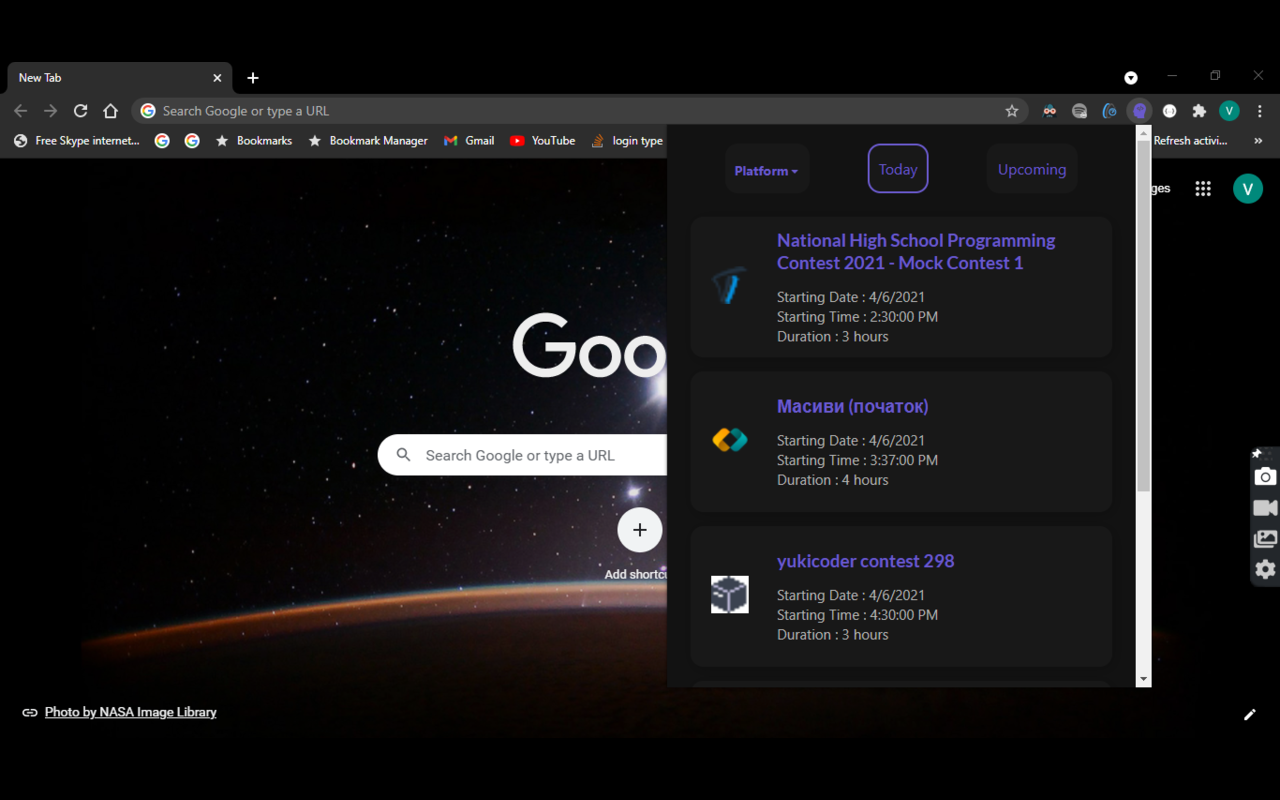Reload the current page

[x=81, y=111]
